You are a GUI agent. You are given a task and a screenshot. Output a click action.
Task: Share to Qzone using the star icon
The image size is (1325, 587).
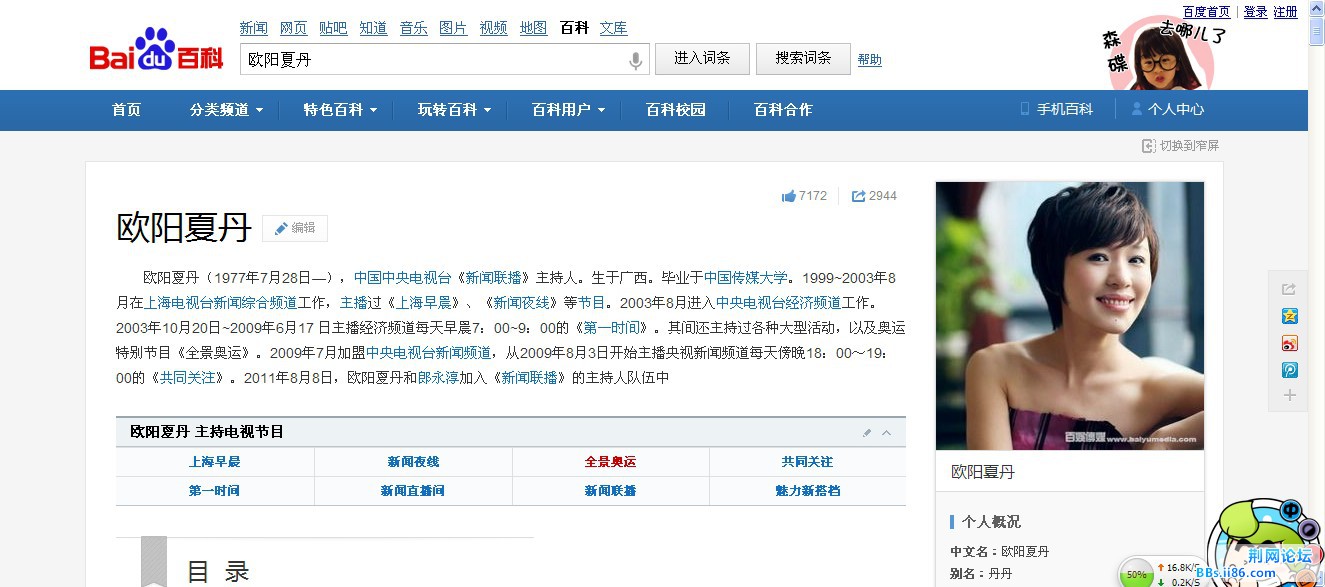(x=1290, y=315)
